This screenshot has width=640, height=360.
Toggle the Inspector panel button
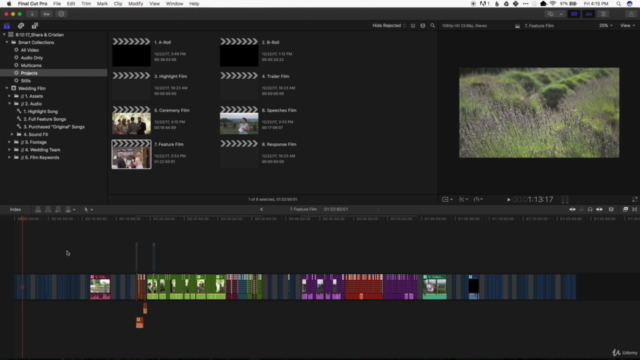[x=603, y=14]
